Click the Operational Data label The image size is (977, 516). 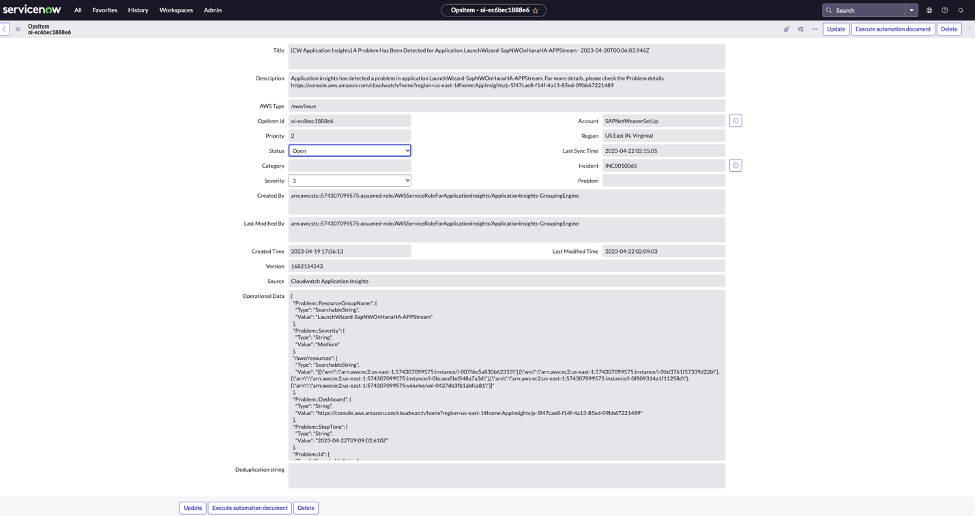(263, 296)
